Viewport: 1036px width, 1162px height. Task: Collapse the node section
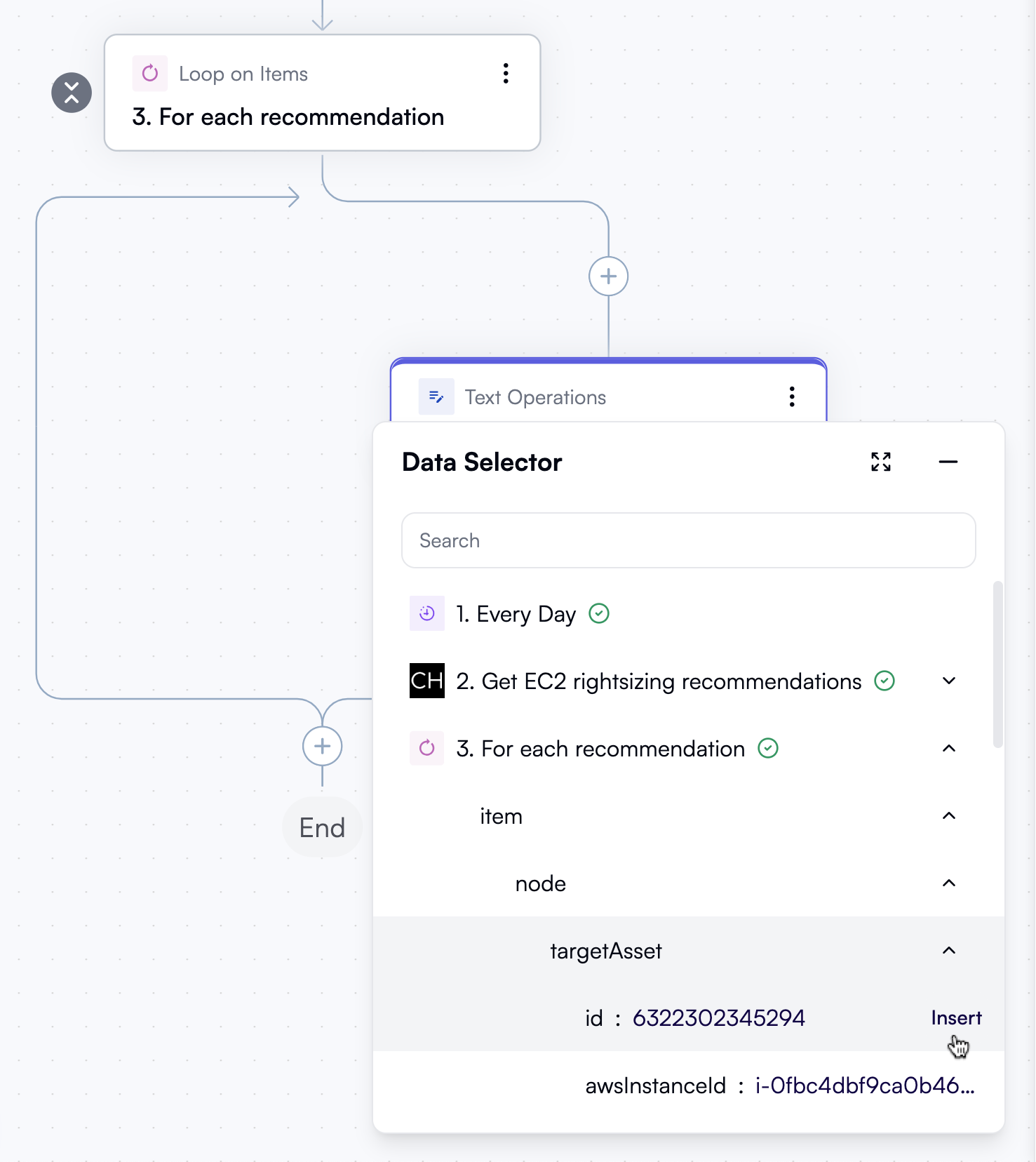pyautogui.click(x=949, y=883)
